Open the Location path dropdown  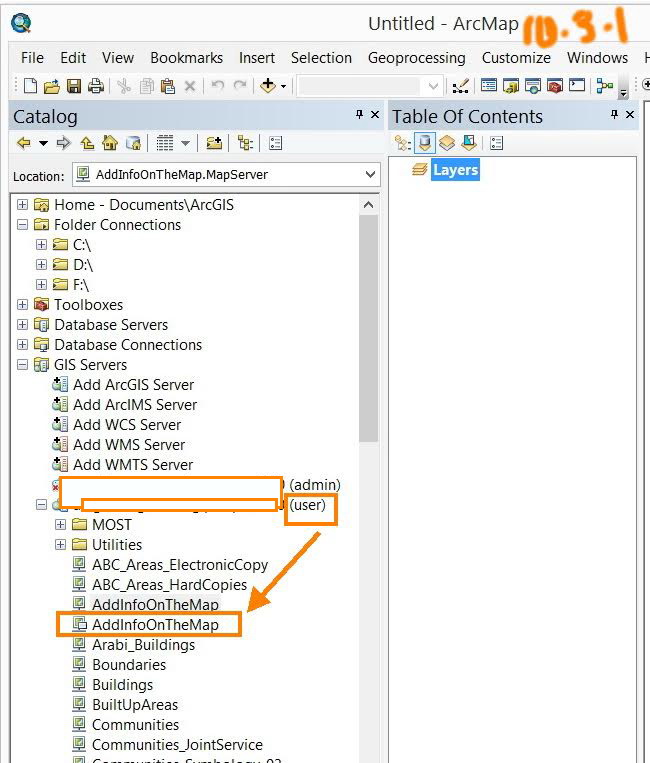click(x=370, y=174)
